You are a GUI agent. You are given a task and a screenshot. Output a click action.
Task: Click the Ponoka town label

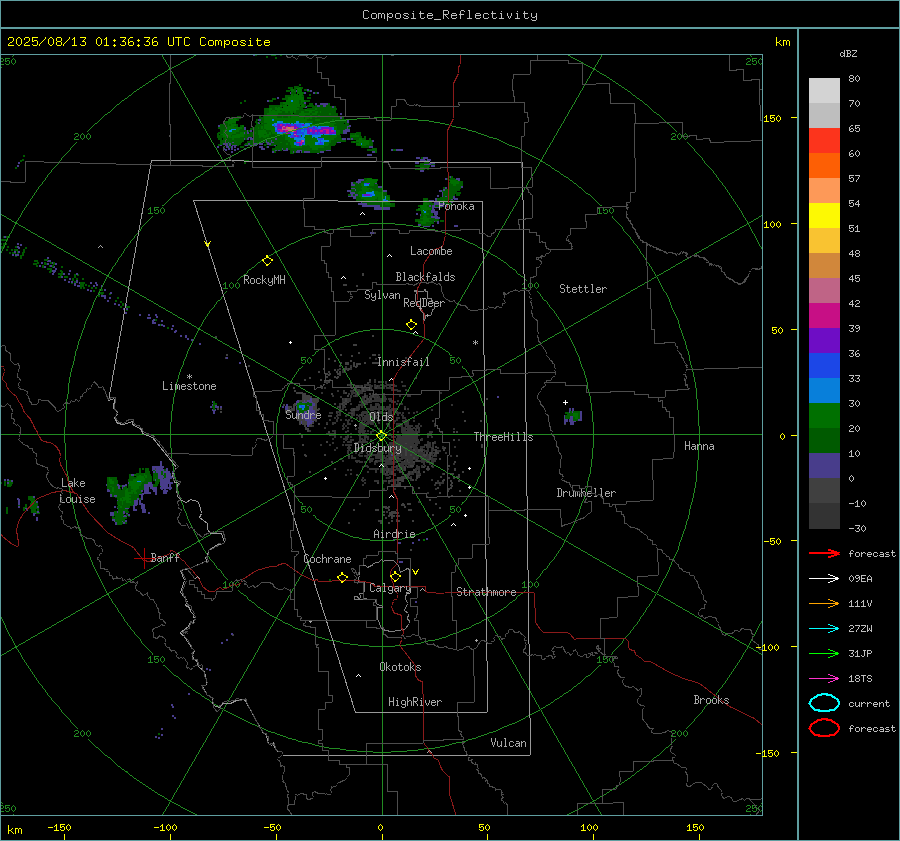point(456,206)
